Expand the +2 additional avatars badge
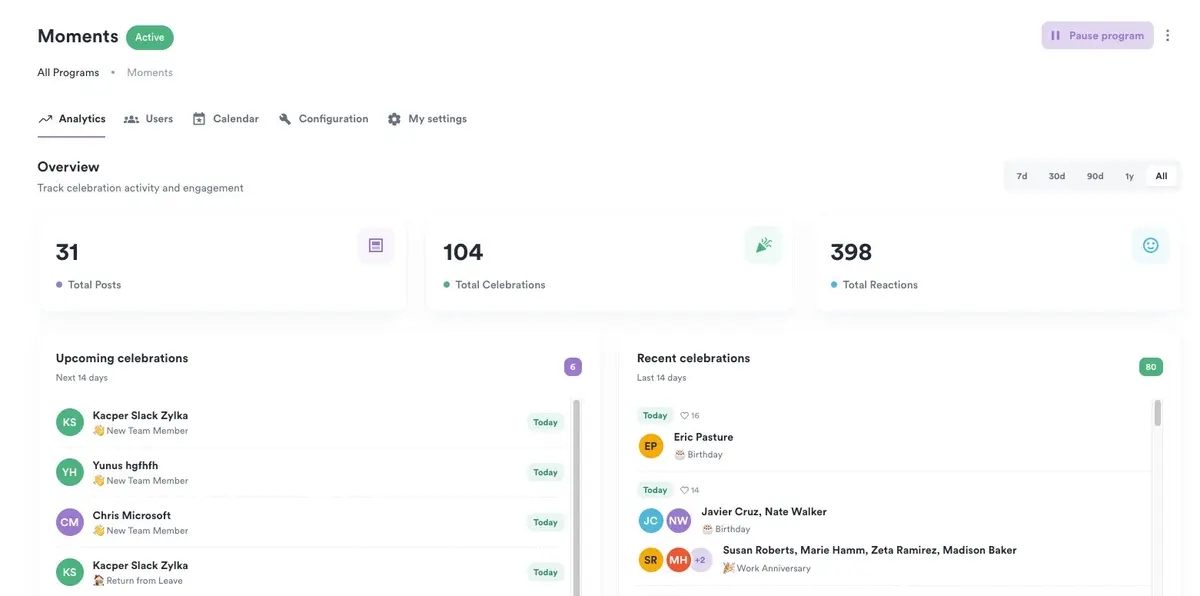 point(701,560)
